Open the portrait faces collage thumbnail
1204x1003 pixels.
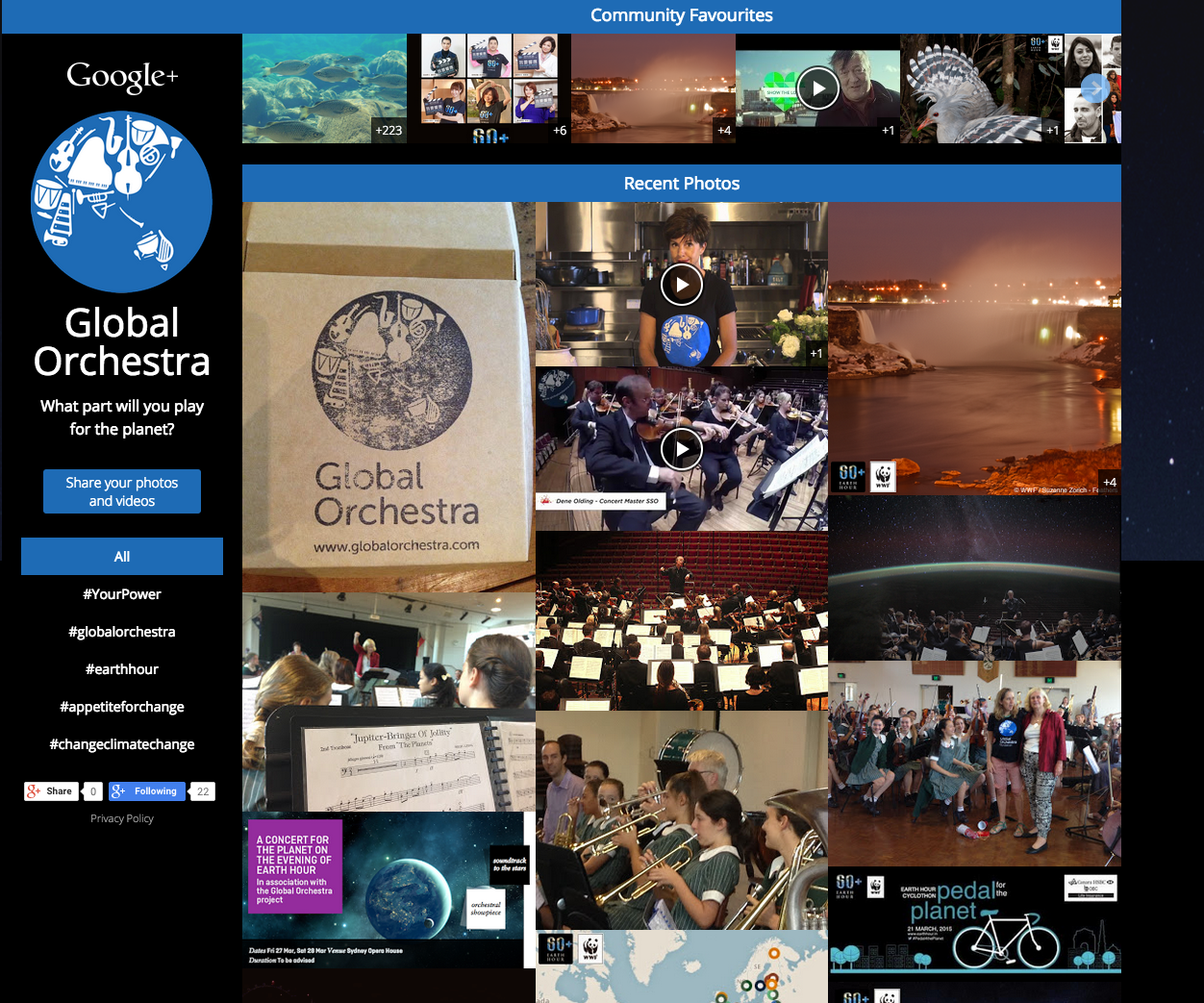point(1092,88)
